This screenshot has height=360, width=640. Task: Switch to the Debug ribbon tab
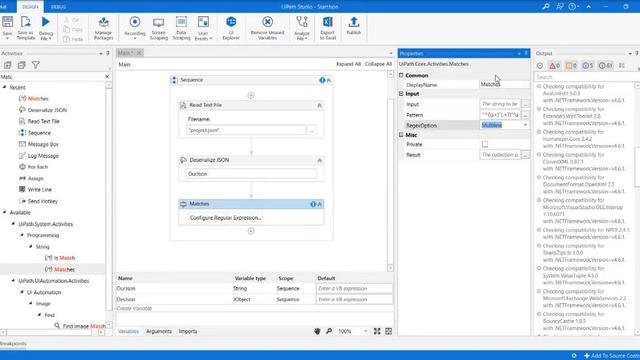58,7
